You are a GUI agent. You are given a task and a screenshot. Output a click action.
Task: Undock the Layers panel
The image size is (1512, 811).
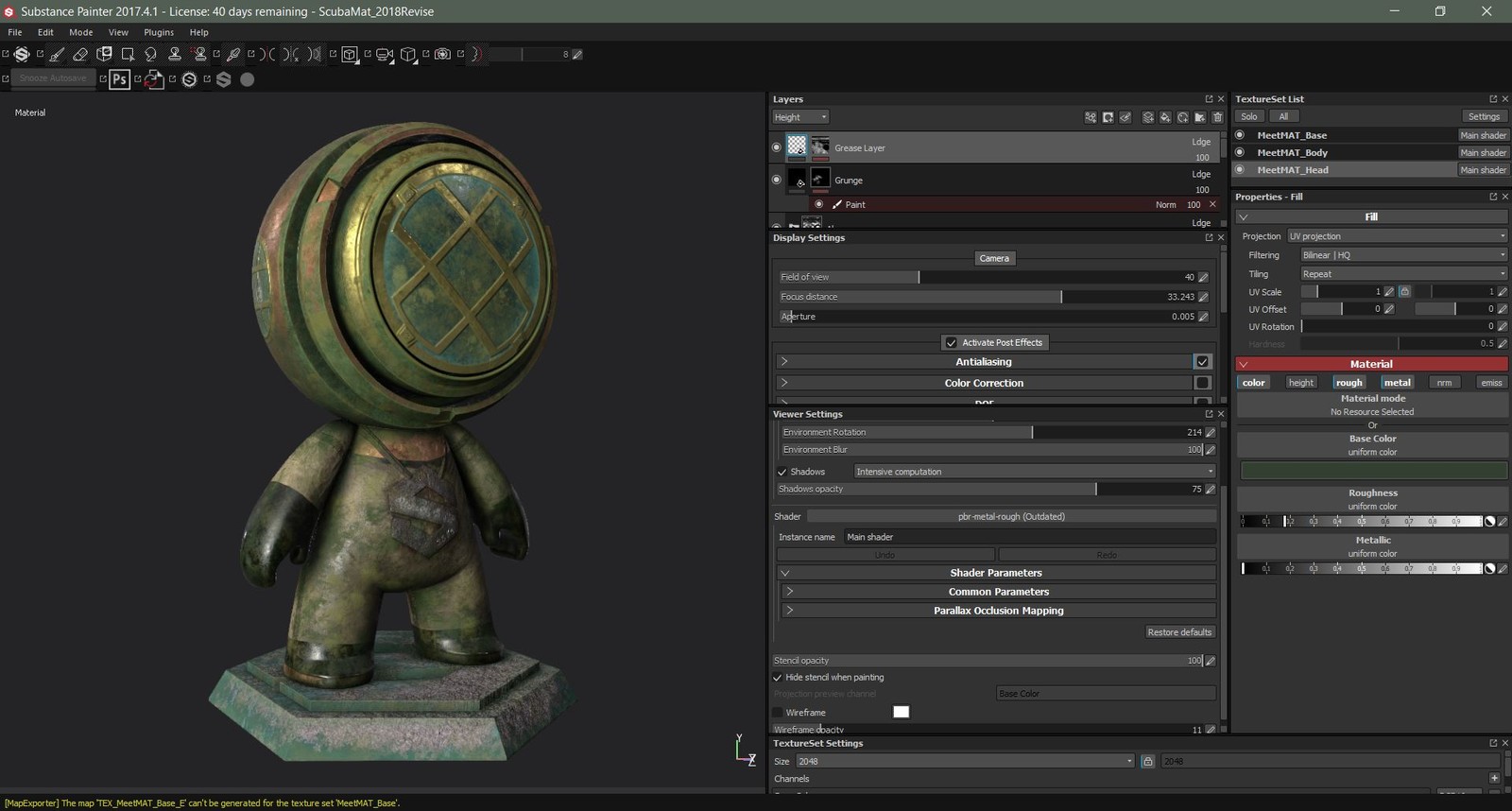click(1209, 99)
